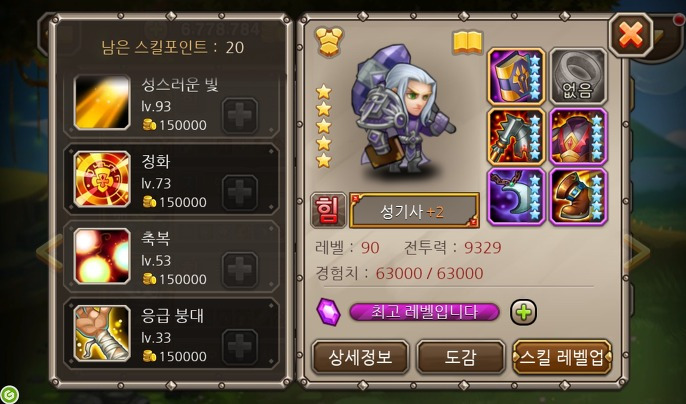Select the crescent necklace equipment slot
Image resolution: width=686 pixels, height=404 pixels.
pos(516,197)
